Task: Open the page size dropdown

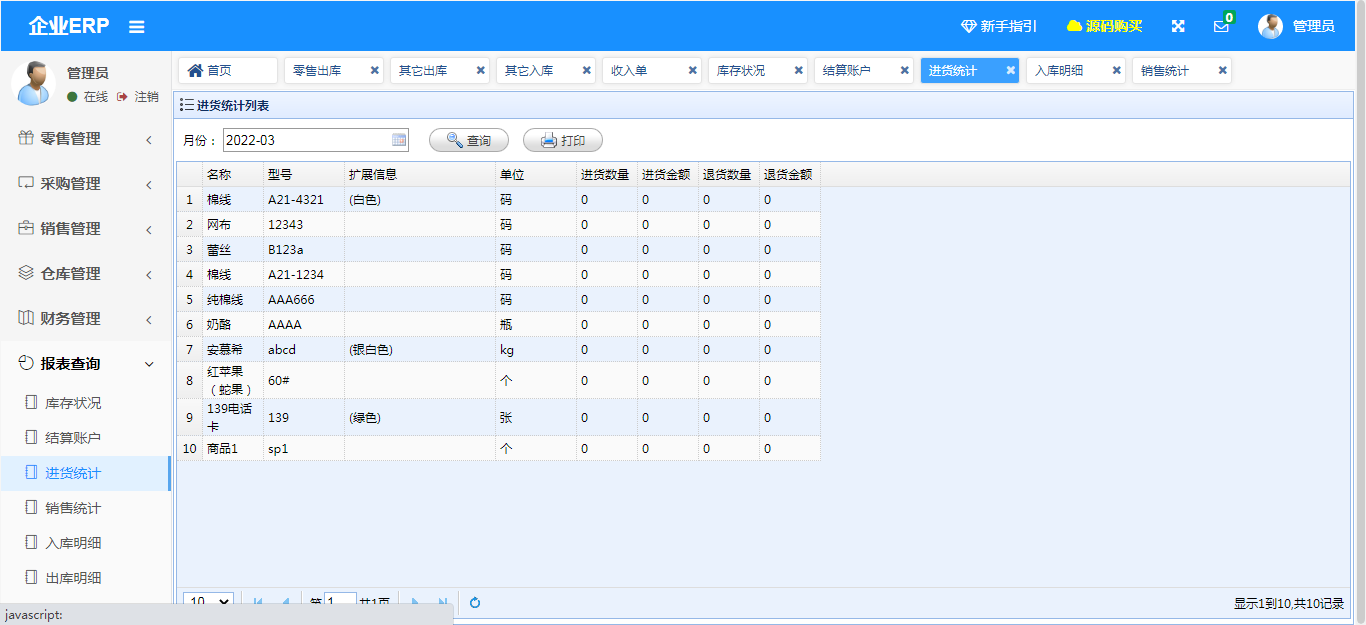Action: tap(209, 602)
